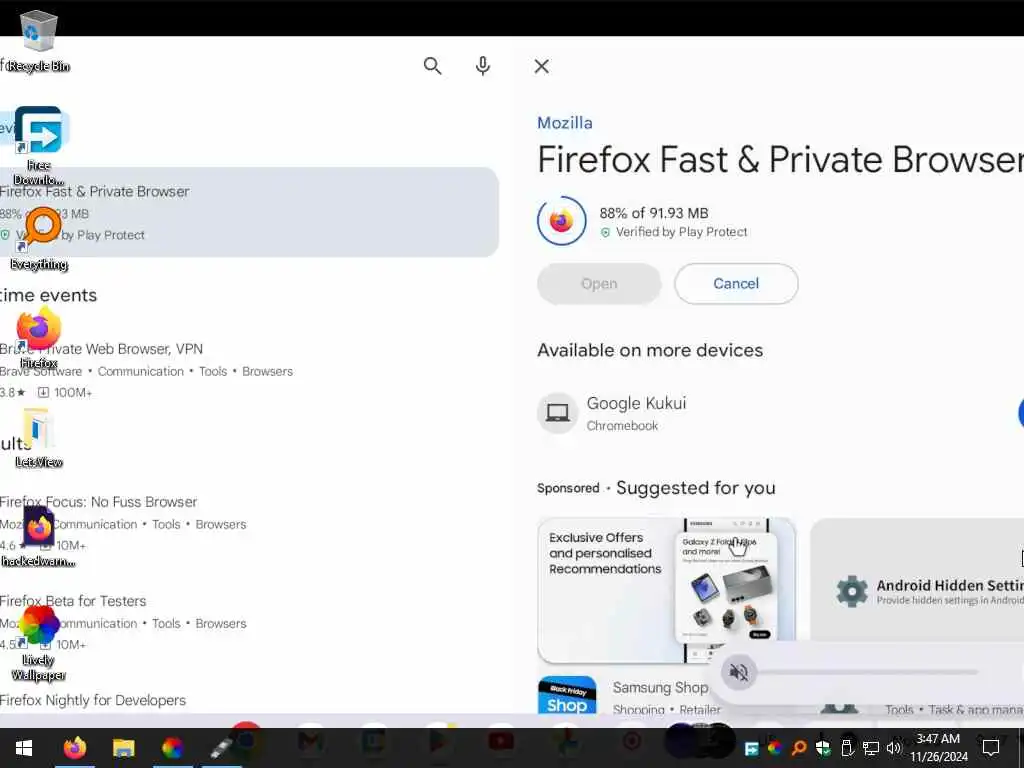Open the Samsung Exclusive Offers ad card
The height and width of the screenshot is (768, 1024).
(666, 590)
